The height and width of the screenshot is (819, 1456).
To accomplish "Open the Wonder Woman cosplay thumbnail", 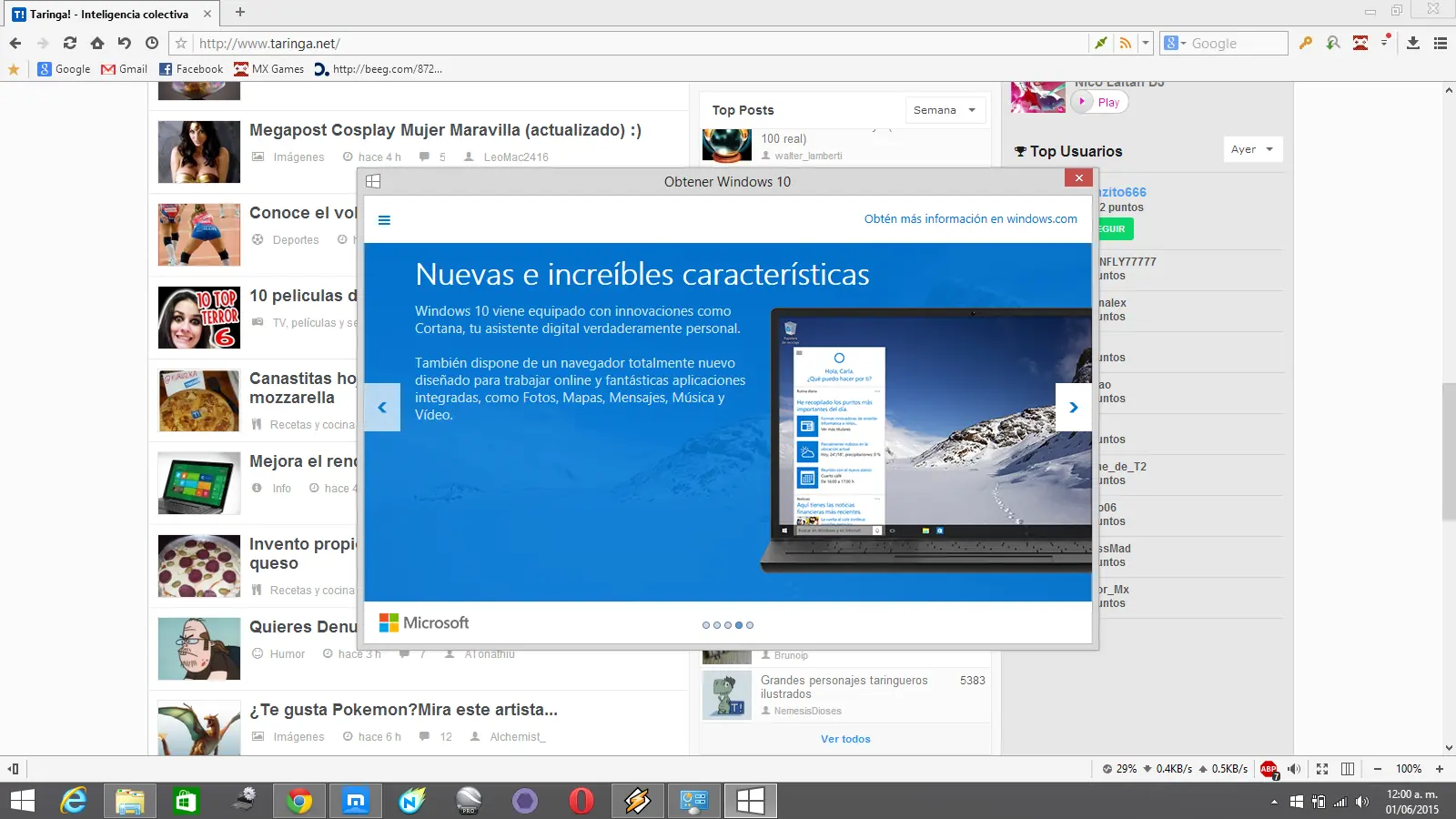I will click(199, 152).
